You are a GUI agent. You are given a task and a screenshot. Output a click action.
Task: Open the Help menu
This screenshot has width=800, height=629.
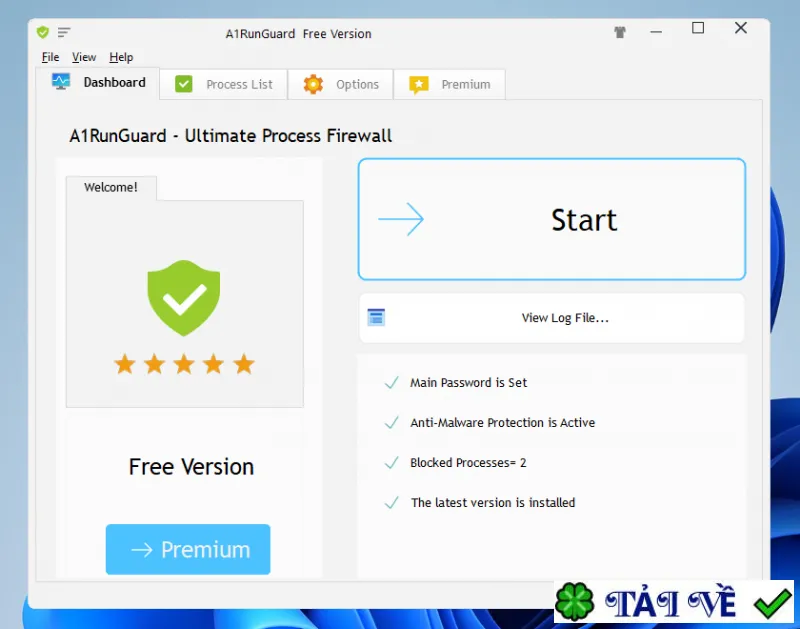click(x=121, y=57)
